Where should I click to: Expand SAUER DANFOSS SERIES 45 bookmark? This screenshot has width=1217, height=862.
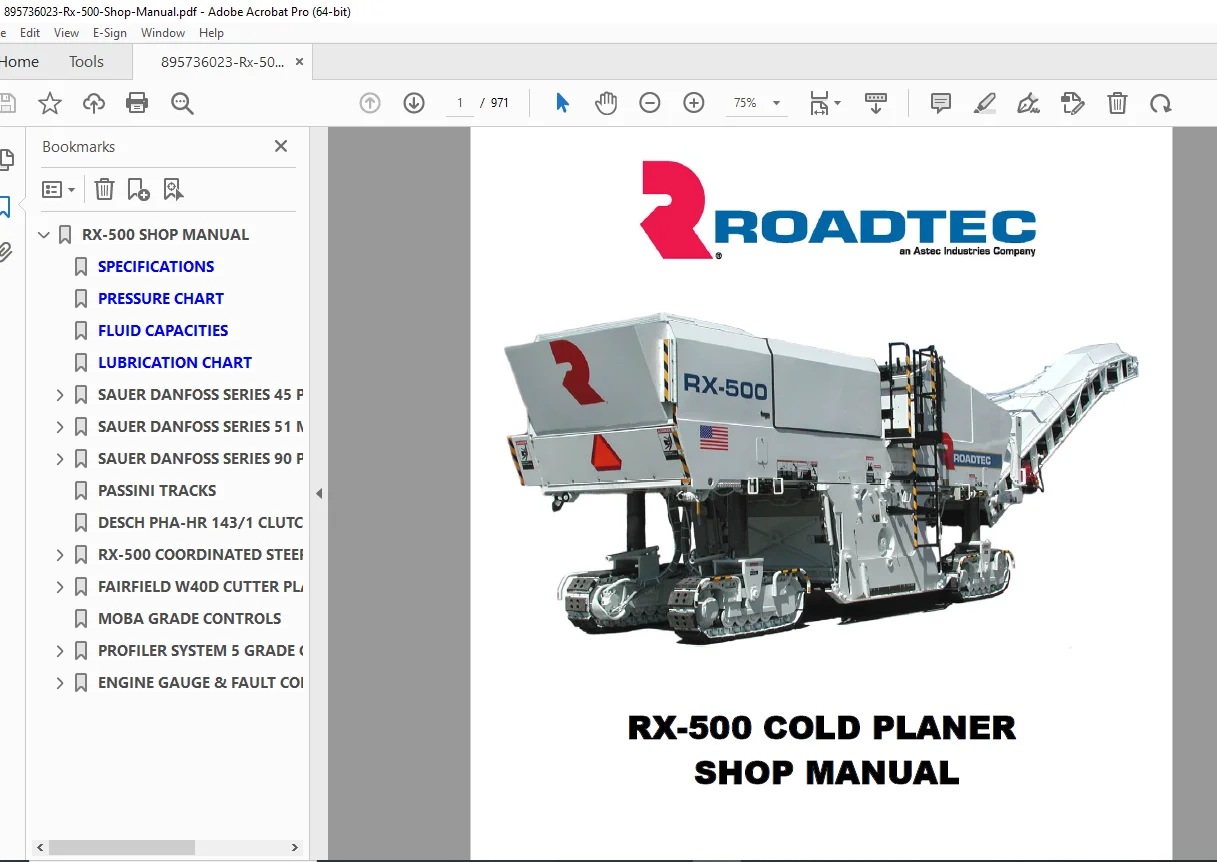pyautogui.click(x=60, y=395)
